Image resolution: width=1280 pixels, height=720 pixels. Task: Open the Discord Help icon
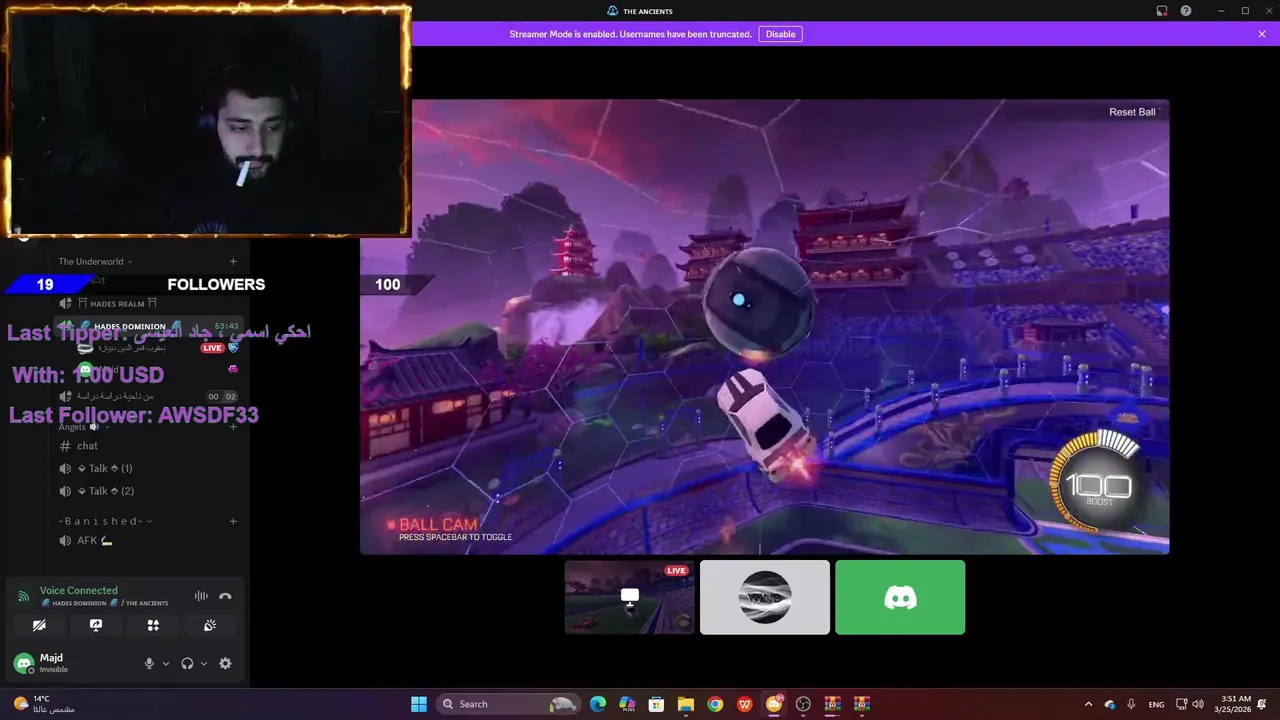pos(1186,11)
